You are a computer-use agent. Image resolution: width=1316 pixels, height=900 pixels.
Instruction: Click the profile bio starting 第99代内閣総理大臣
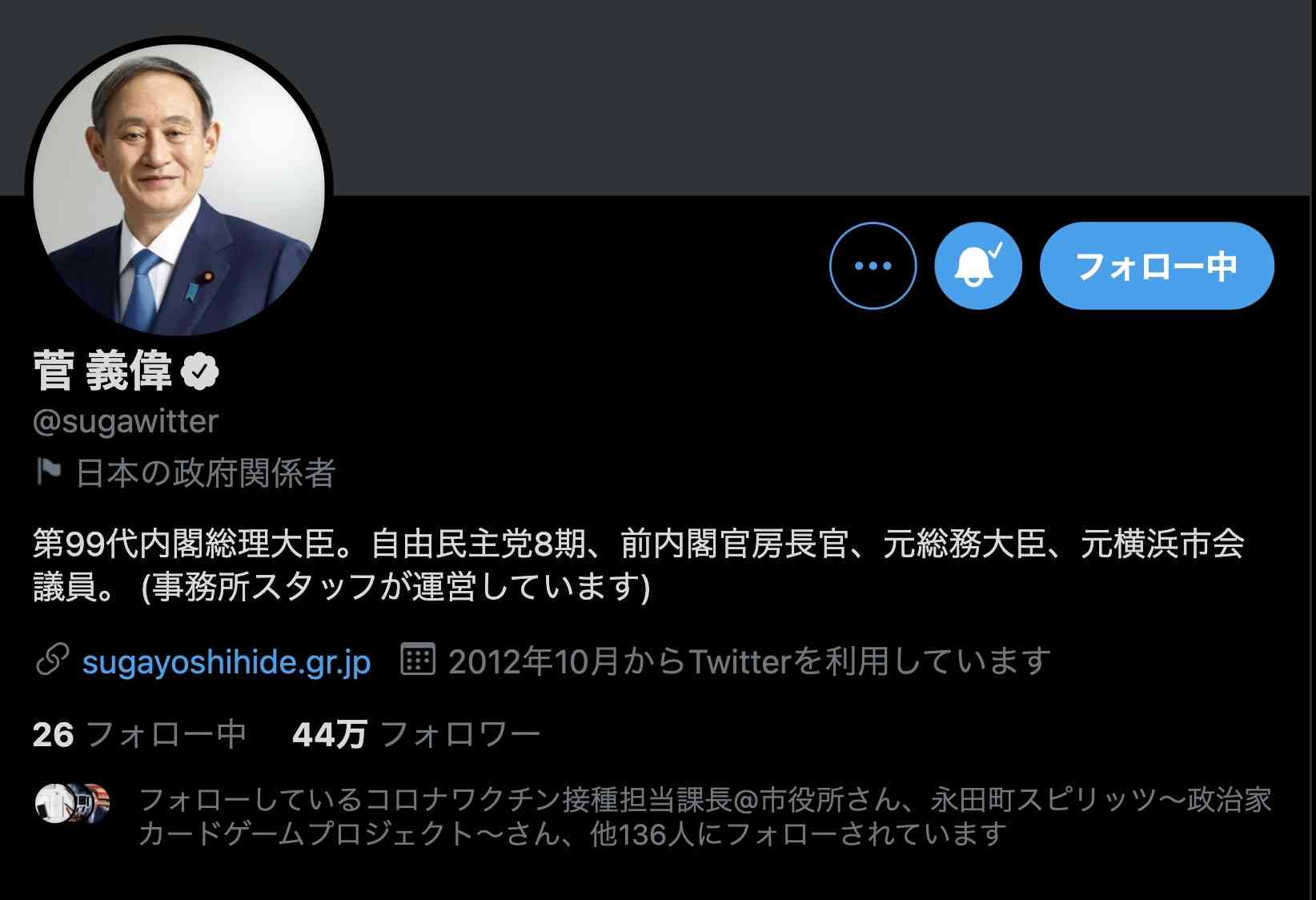pos(639,565)
